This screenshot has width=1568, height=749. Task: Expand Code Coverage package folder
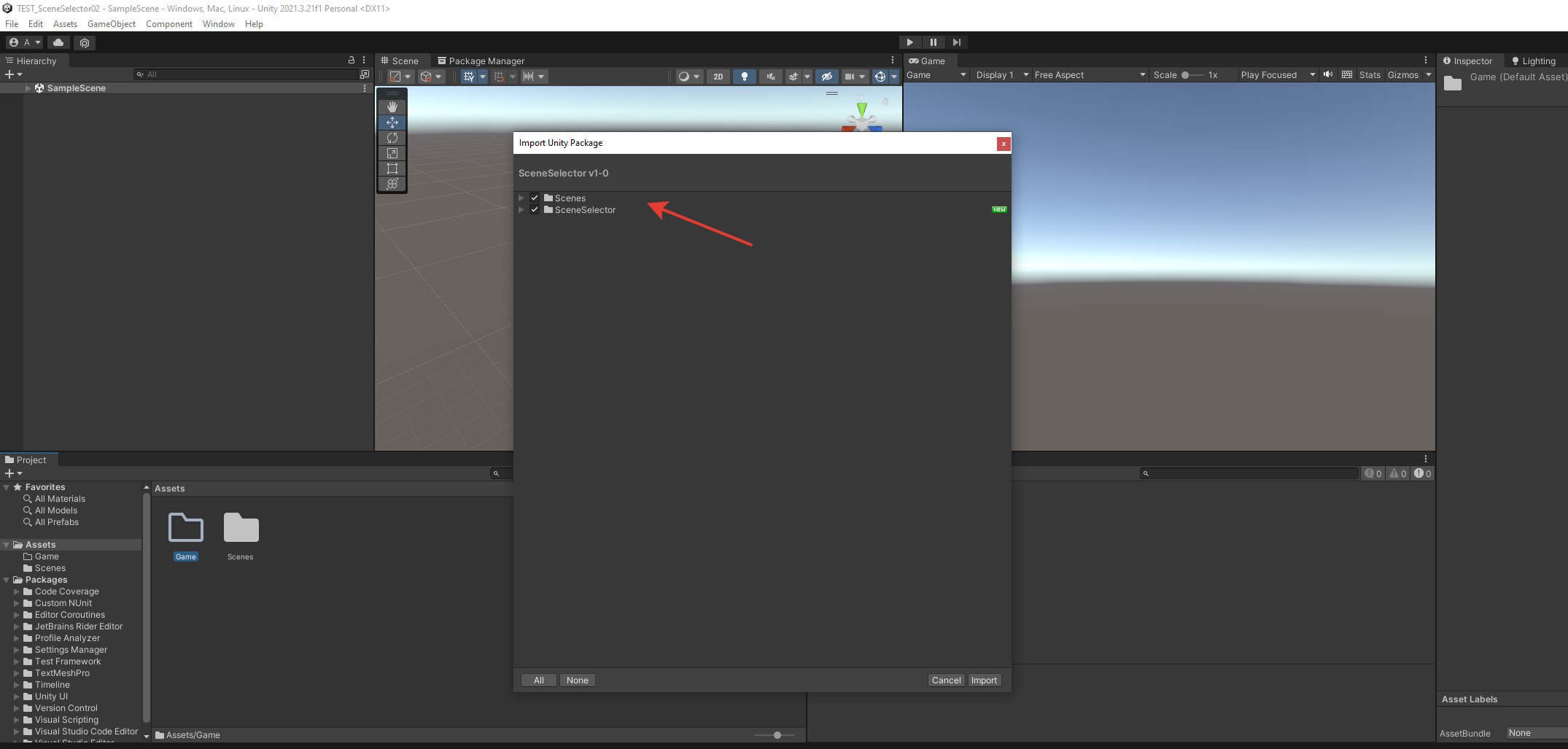(x=17, y=591)
